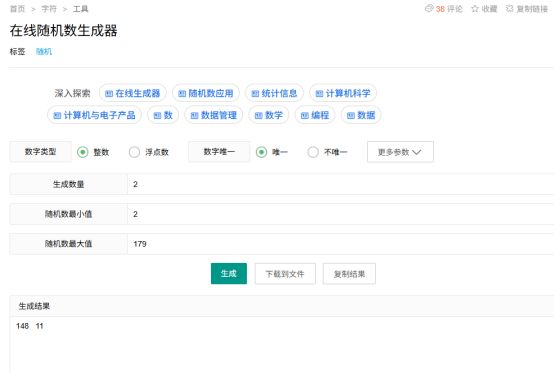Click the 生成结果 header text

coord(34,306)
